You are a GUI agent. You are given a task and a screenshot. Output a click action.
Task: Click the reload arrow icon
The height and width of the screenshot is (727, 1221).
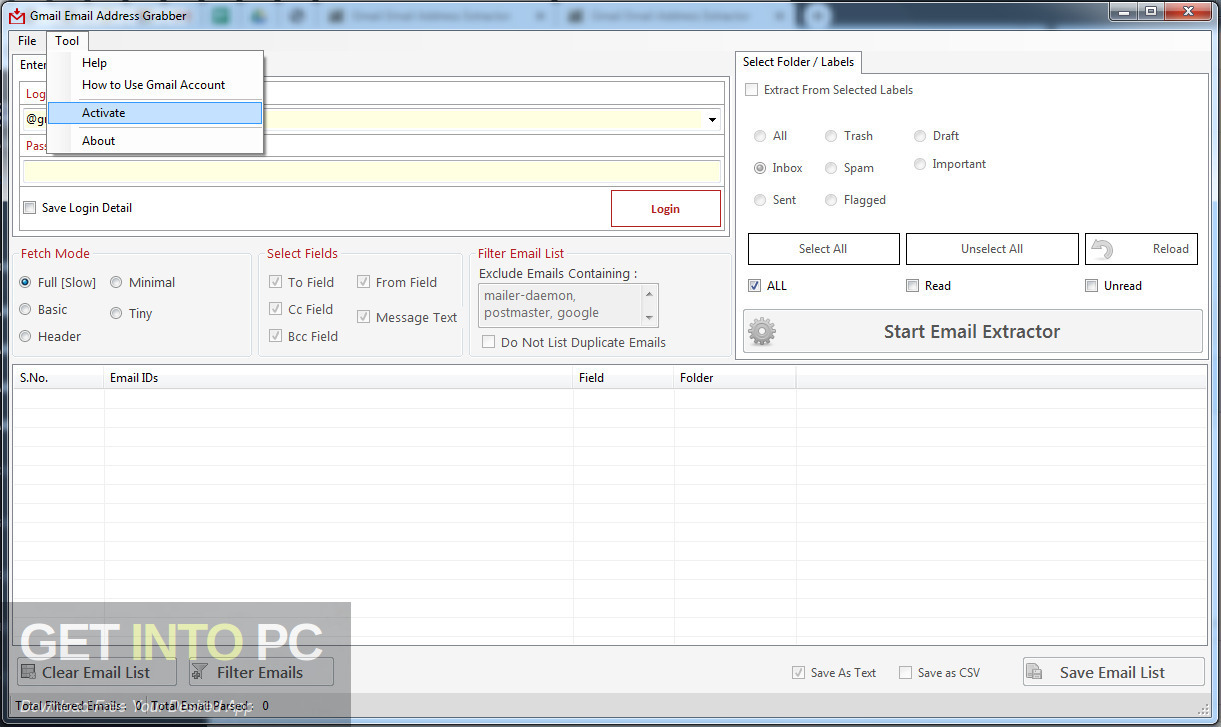[1102, 249]
